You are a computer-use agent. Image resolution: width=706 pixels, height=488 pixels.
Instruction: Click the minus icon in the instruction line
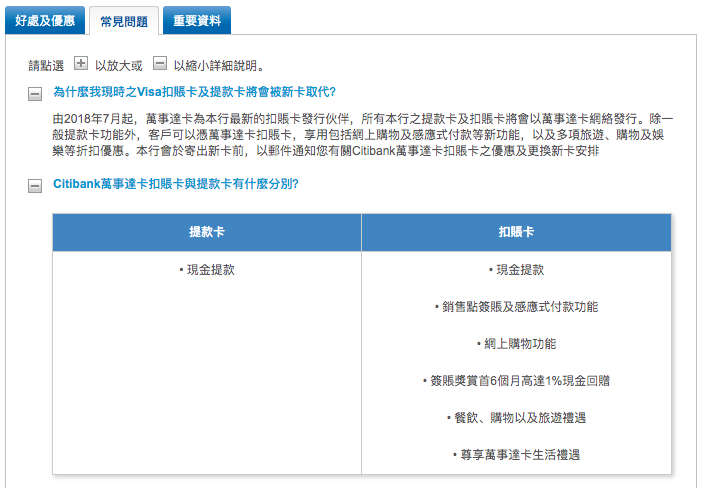coord(160,63)
